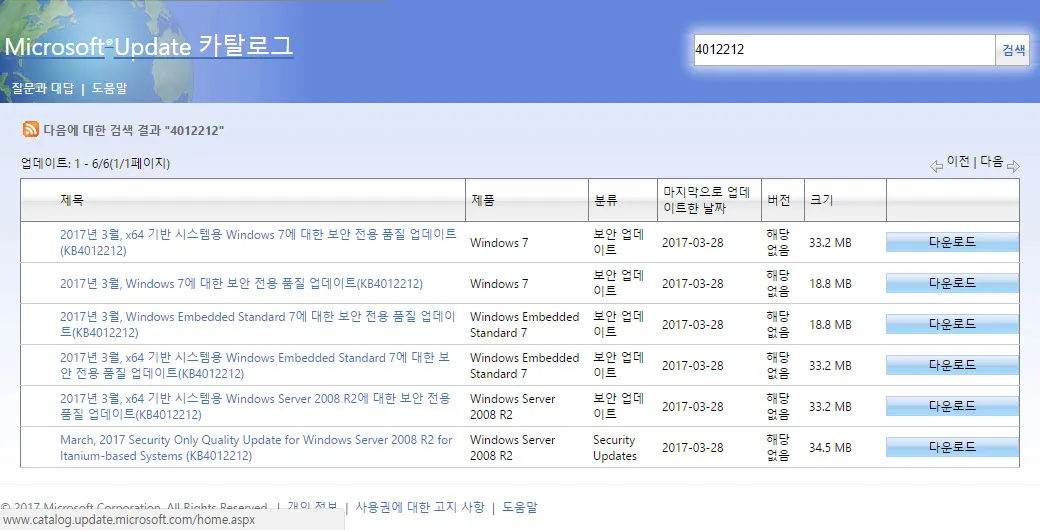Download the Itanium 34.5 MB update

pos(952,448)
